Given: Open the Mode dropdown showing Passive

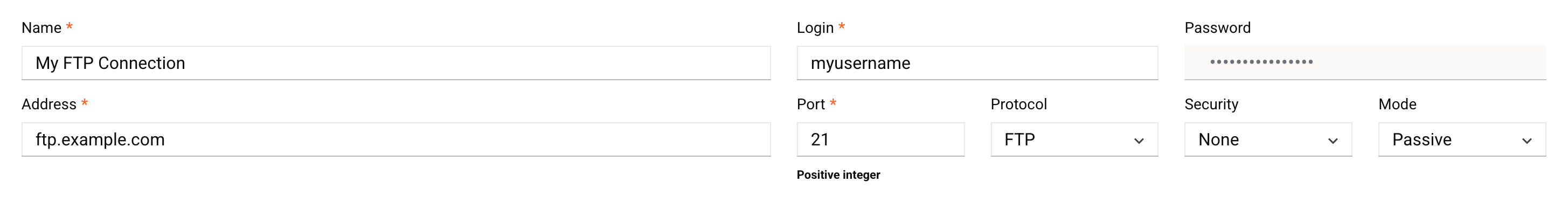Looking at the screenshot, I should (x=1461, y=139).
